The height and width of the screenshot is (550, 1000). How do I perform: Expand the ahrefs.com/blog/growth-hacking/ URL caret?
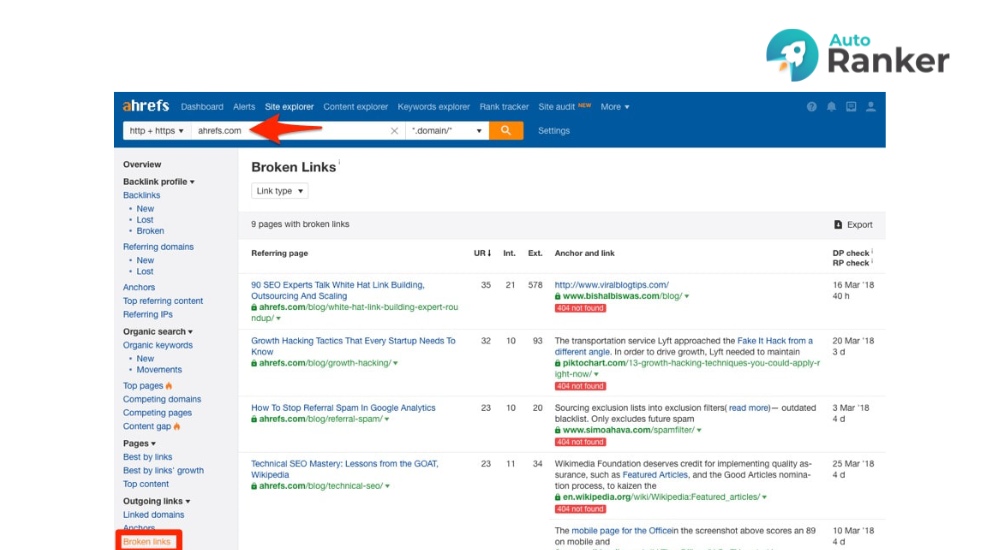tap(395, 364)
